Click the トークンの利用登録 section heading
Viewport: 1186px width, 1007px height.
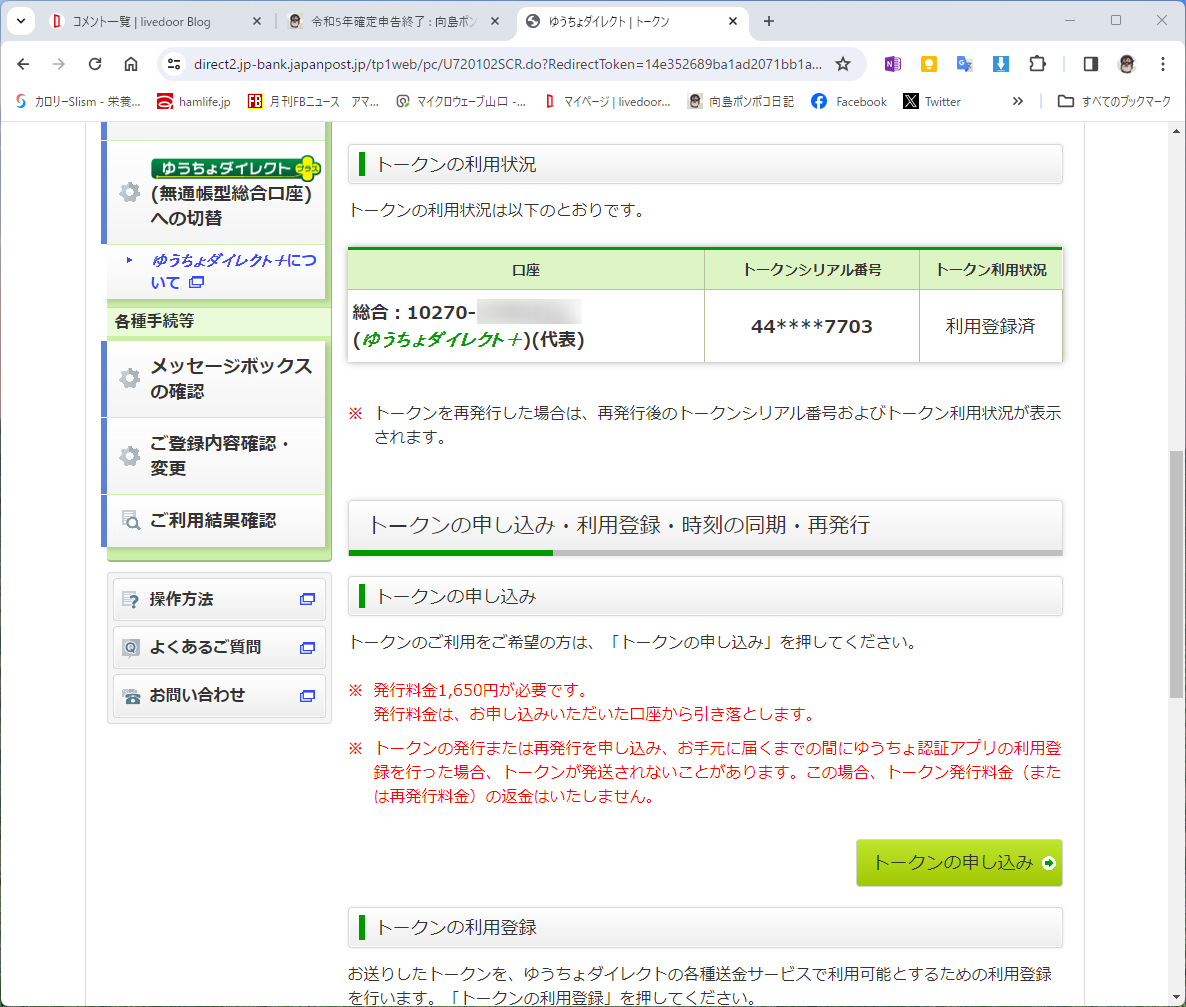(x=705, y=928)
